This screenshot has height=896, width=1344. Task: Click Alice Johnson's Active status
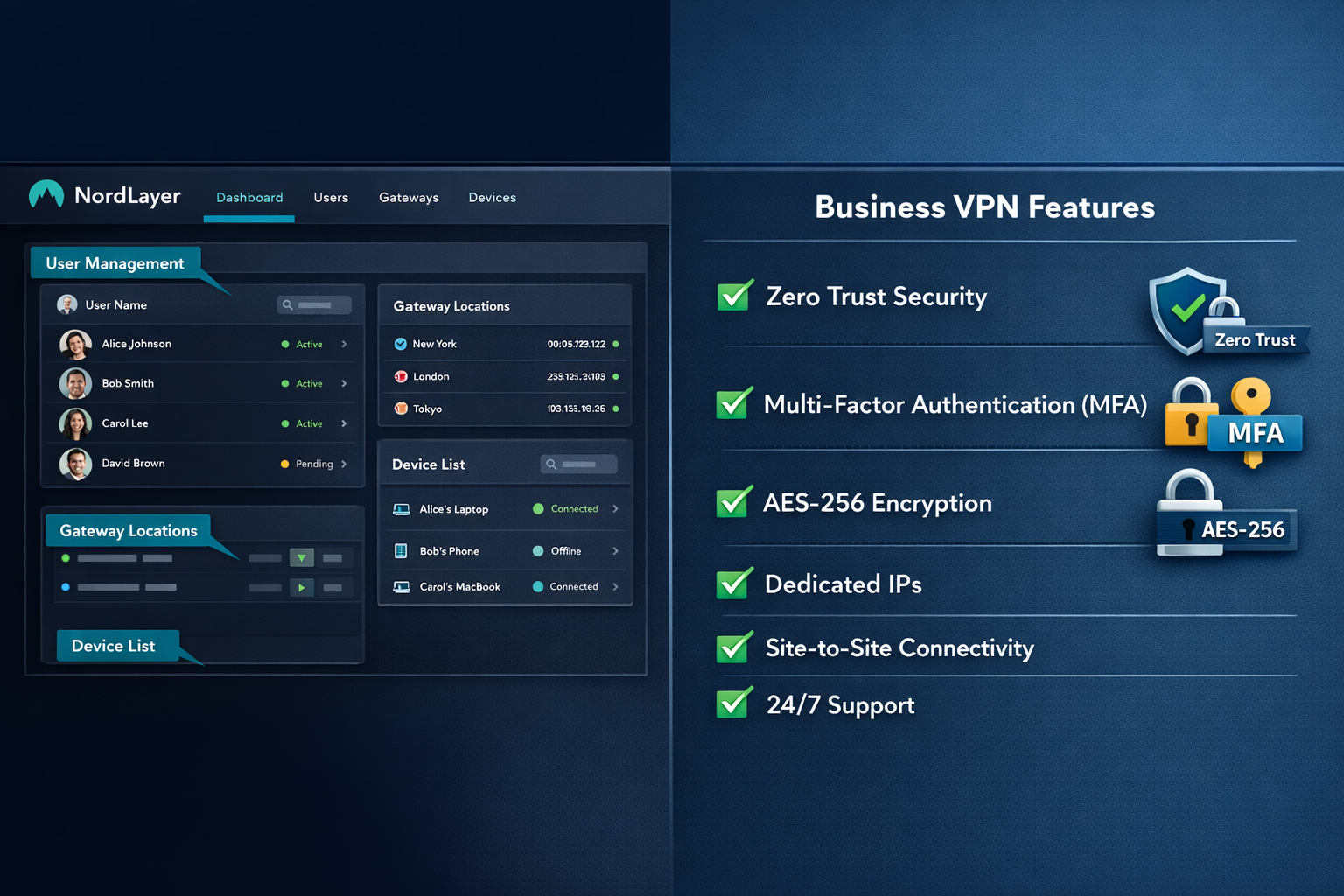coord(302,344)
